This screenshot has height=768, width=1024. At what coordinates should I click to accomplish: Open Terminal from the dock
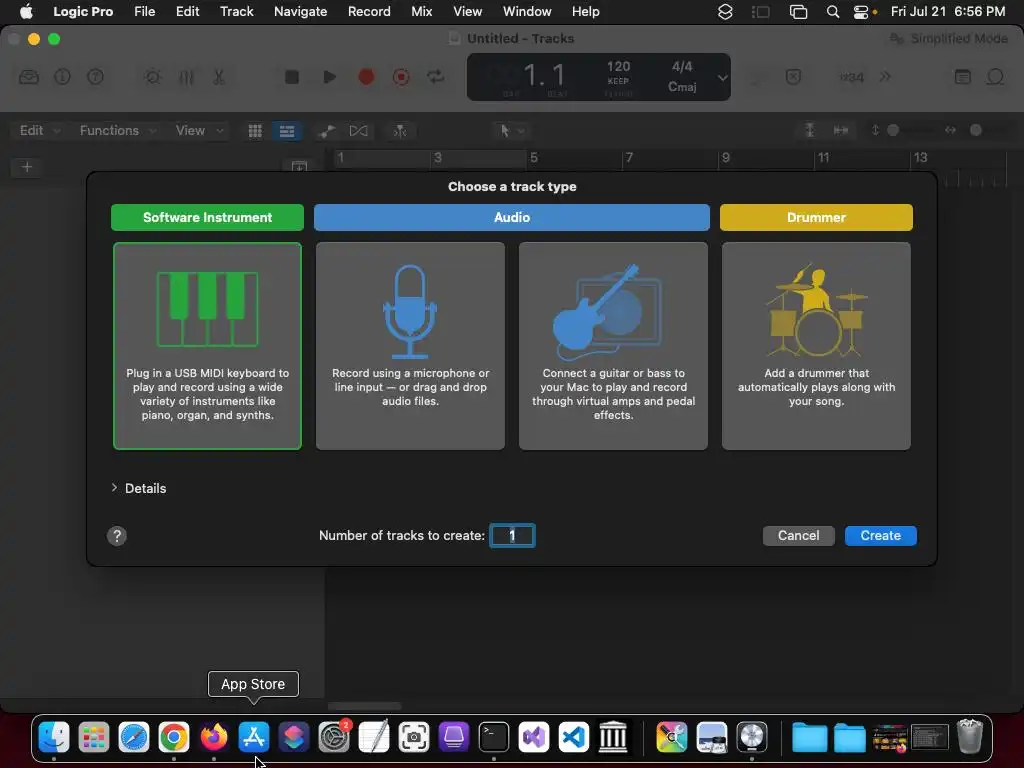point(494,737)
